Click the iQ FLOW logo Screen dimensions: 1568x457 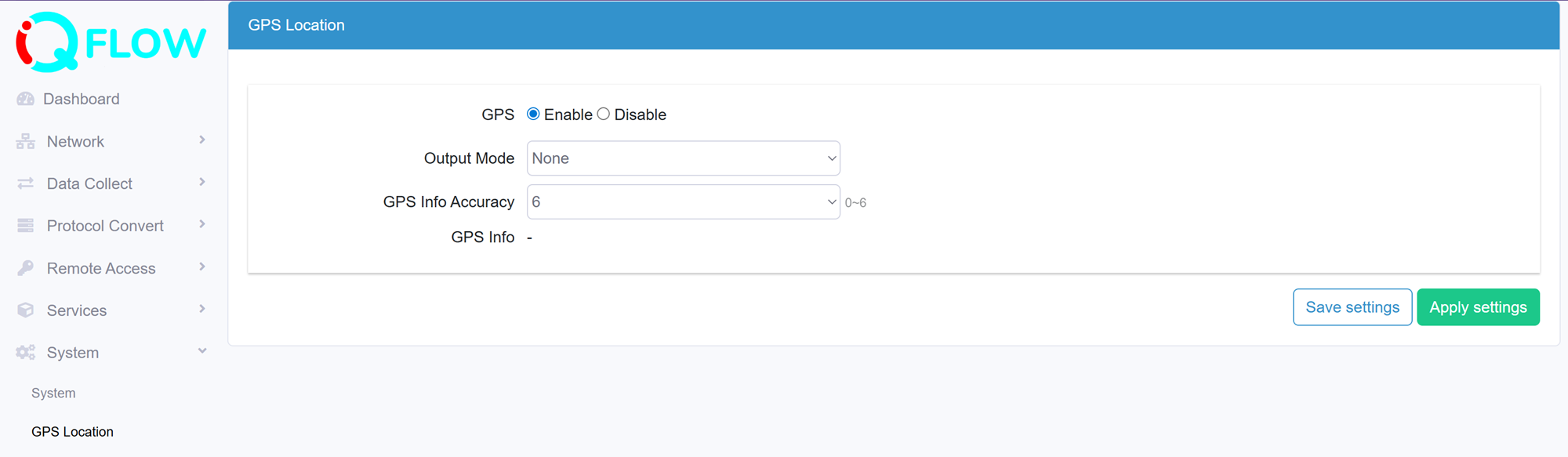pos(108,42)
